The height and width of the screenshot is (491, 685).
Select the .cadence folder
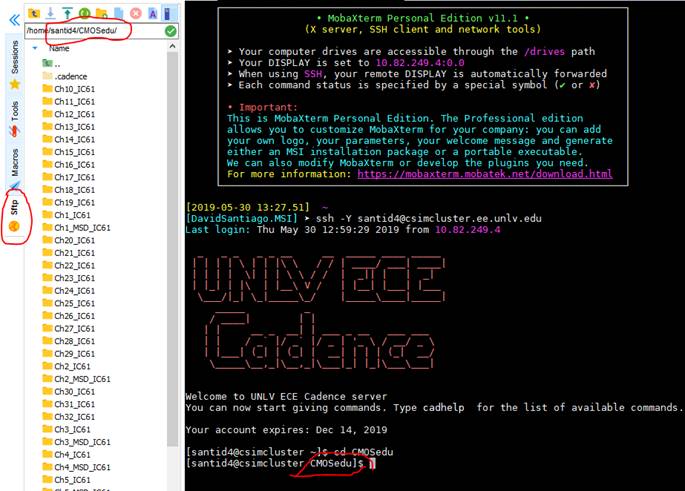(x=65, y=76)
